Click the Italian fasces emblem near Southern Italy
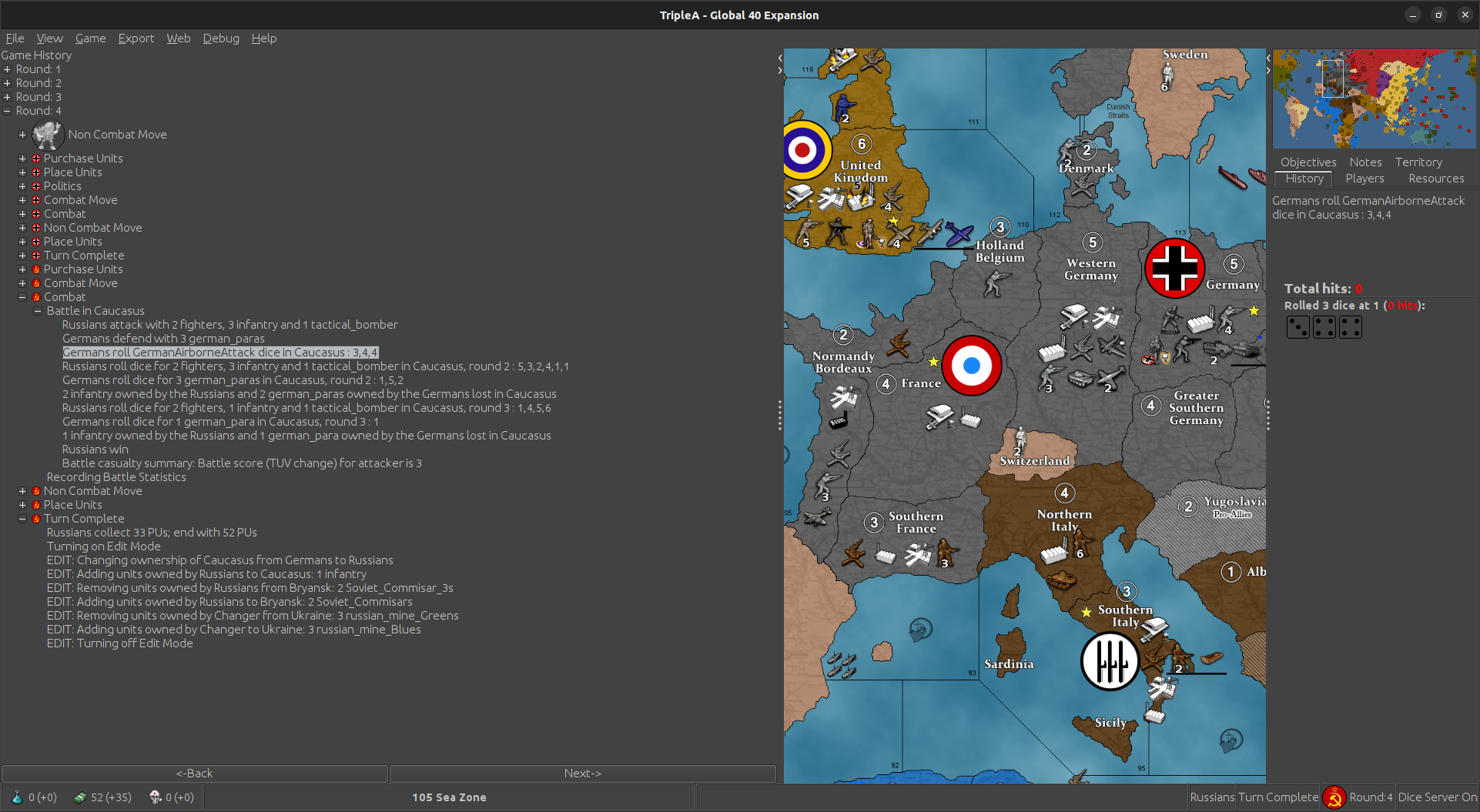 click(1110, 661)
